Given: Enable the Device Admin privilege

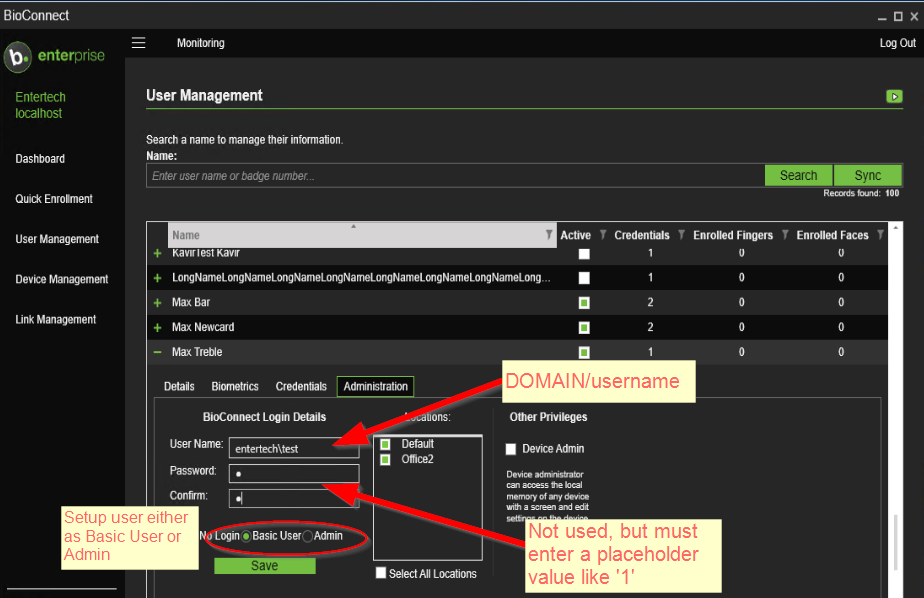Looking at the screenshot, I should click(x=510, y=449).
